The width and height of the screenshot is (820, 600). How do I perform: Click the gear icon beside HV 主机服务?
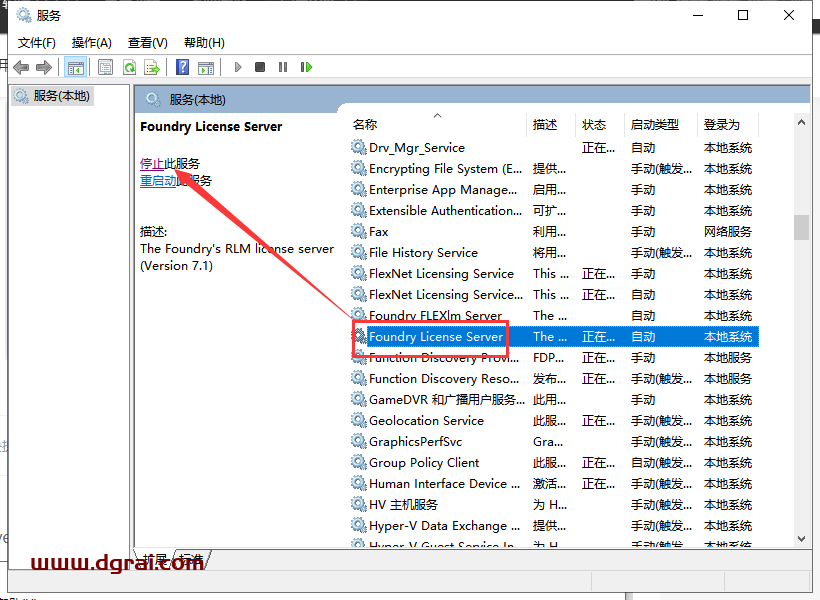pos(358,504)
